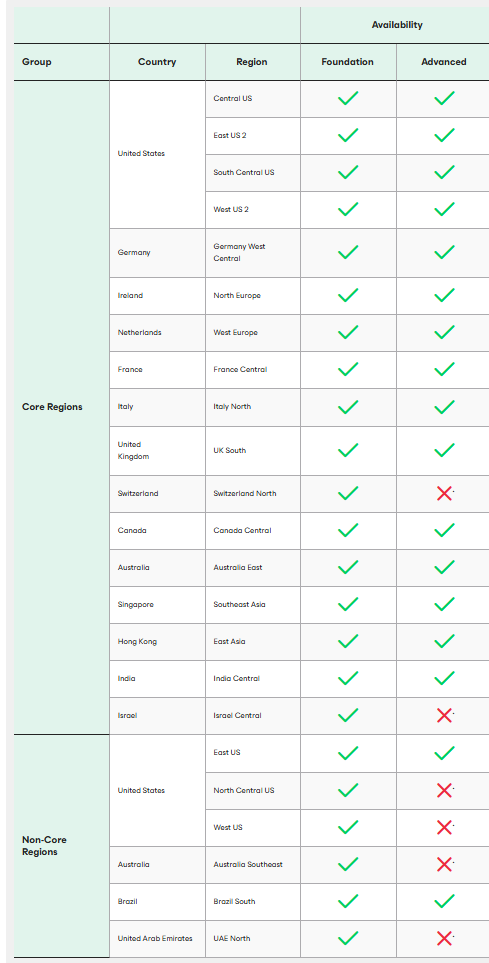The image size is (489, 963).
Task: Select the Foundation column header
Action: 348,62
